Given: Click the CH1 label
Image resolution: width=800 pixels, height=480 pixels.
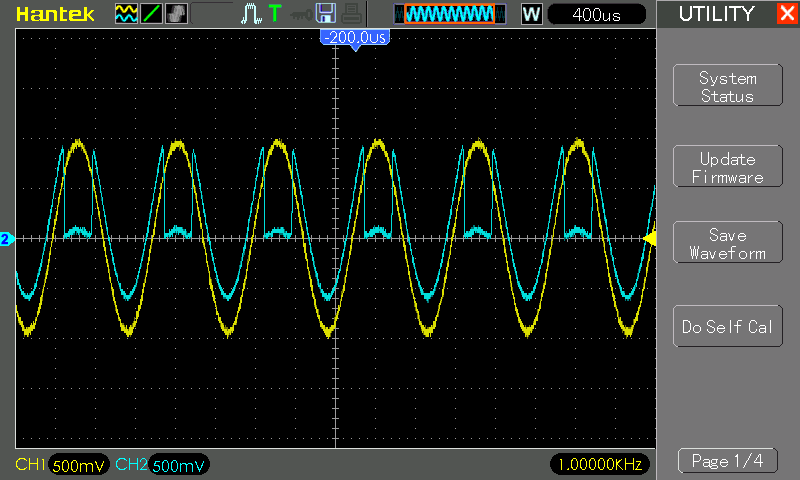Looking at the screenshot, I should pos(31,464).
